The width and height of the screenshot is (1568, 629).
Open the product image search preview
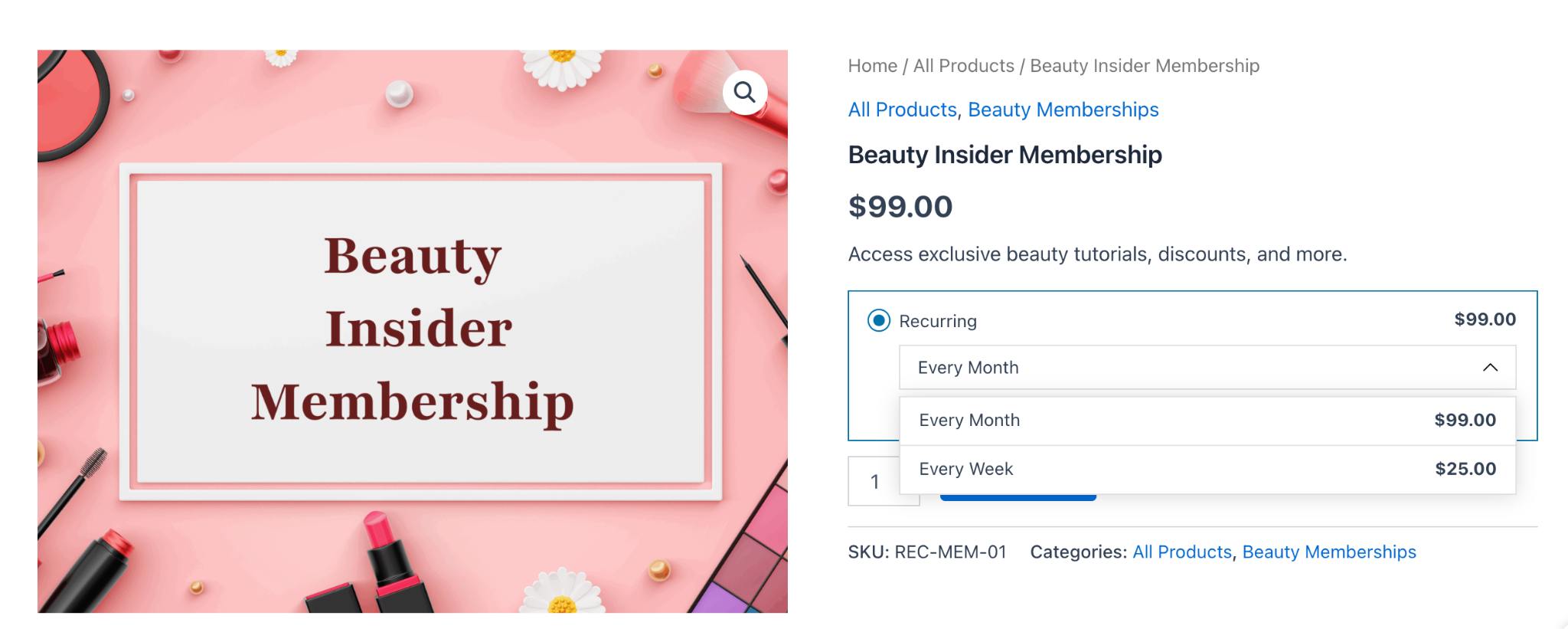point(744,91)
